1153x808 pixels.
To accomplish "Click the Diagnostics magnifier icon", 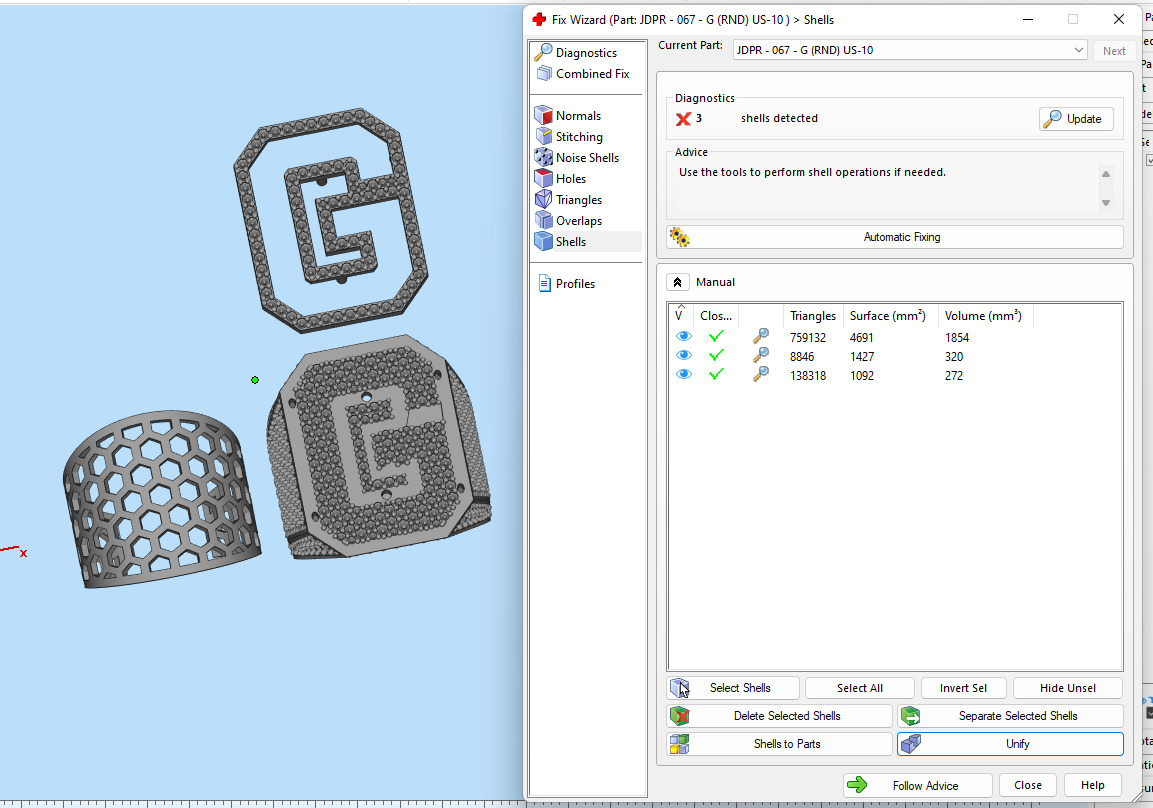I will (543, 52).
